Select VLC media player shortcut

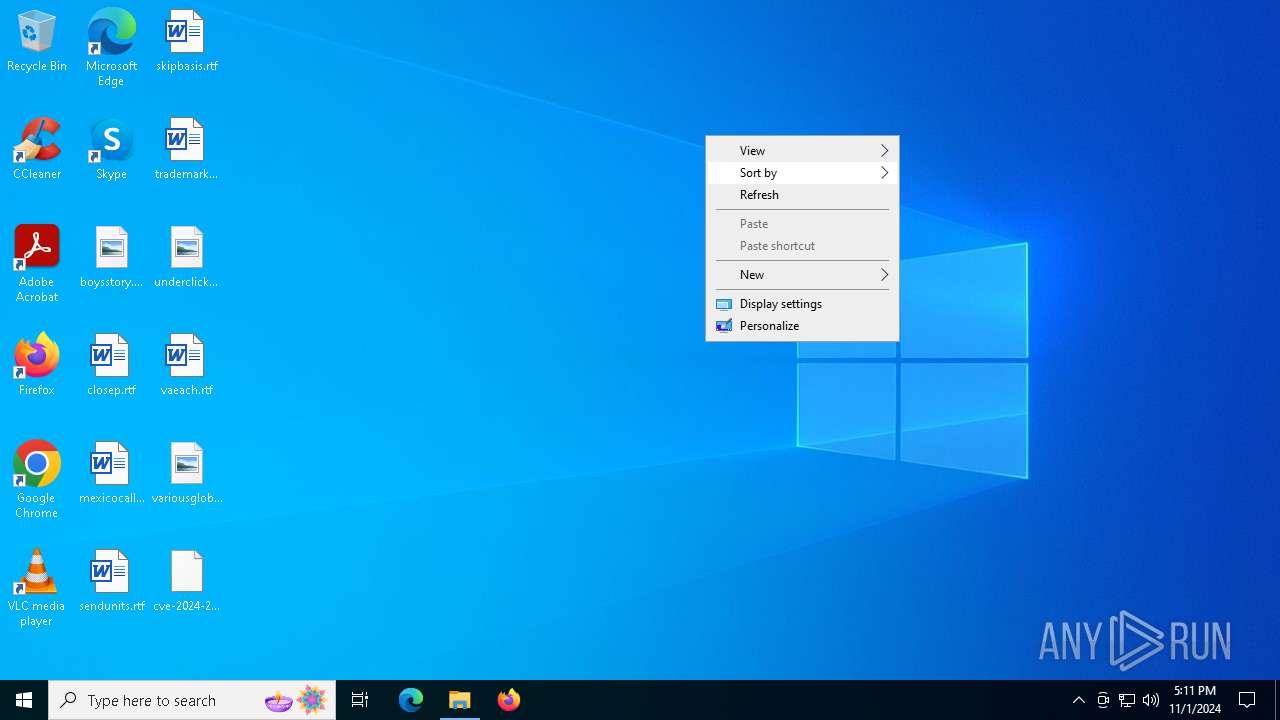(37, 588)
